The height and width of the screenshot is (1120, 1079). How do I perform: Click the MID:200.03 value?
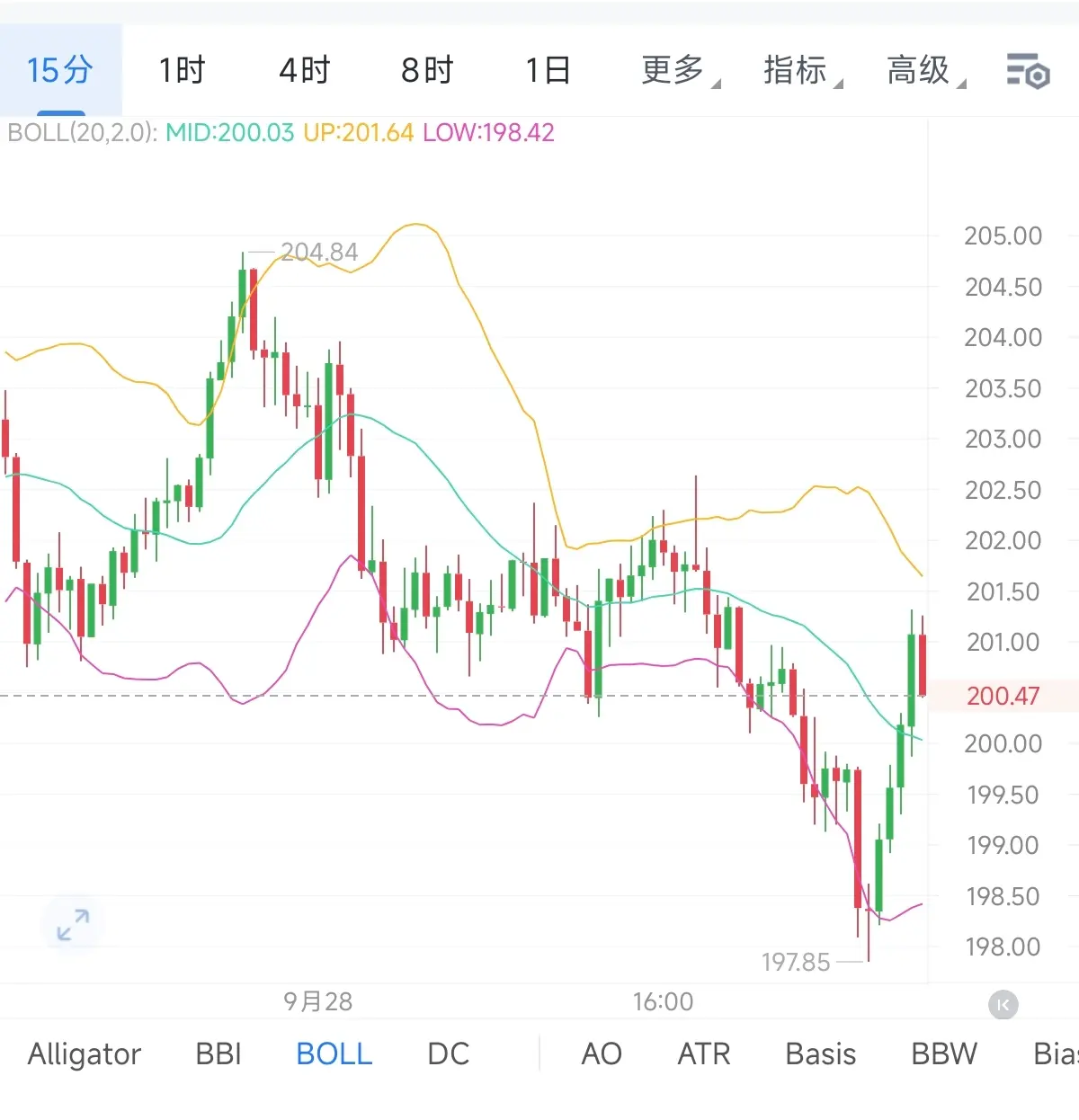click(230, 133)
